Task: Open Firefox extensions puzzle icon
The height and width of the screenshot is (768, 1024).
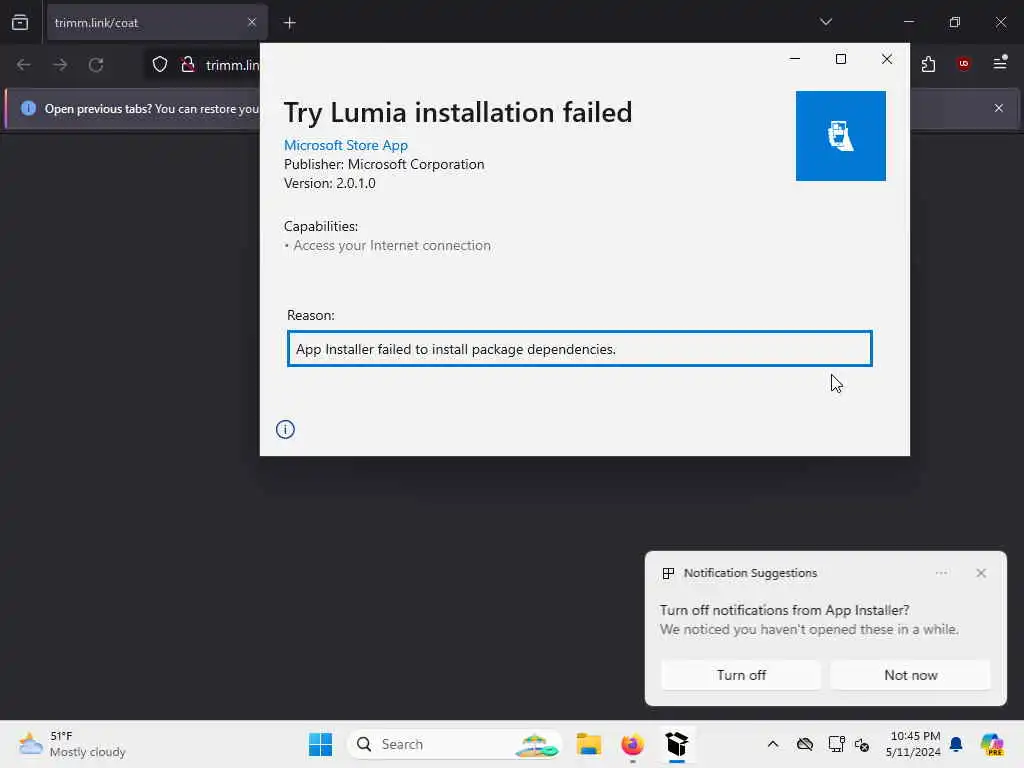Action: 928,64
